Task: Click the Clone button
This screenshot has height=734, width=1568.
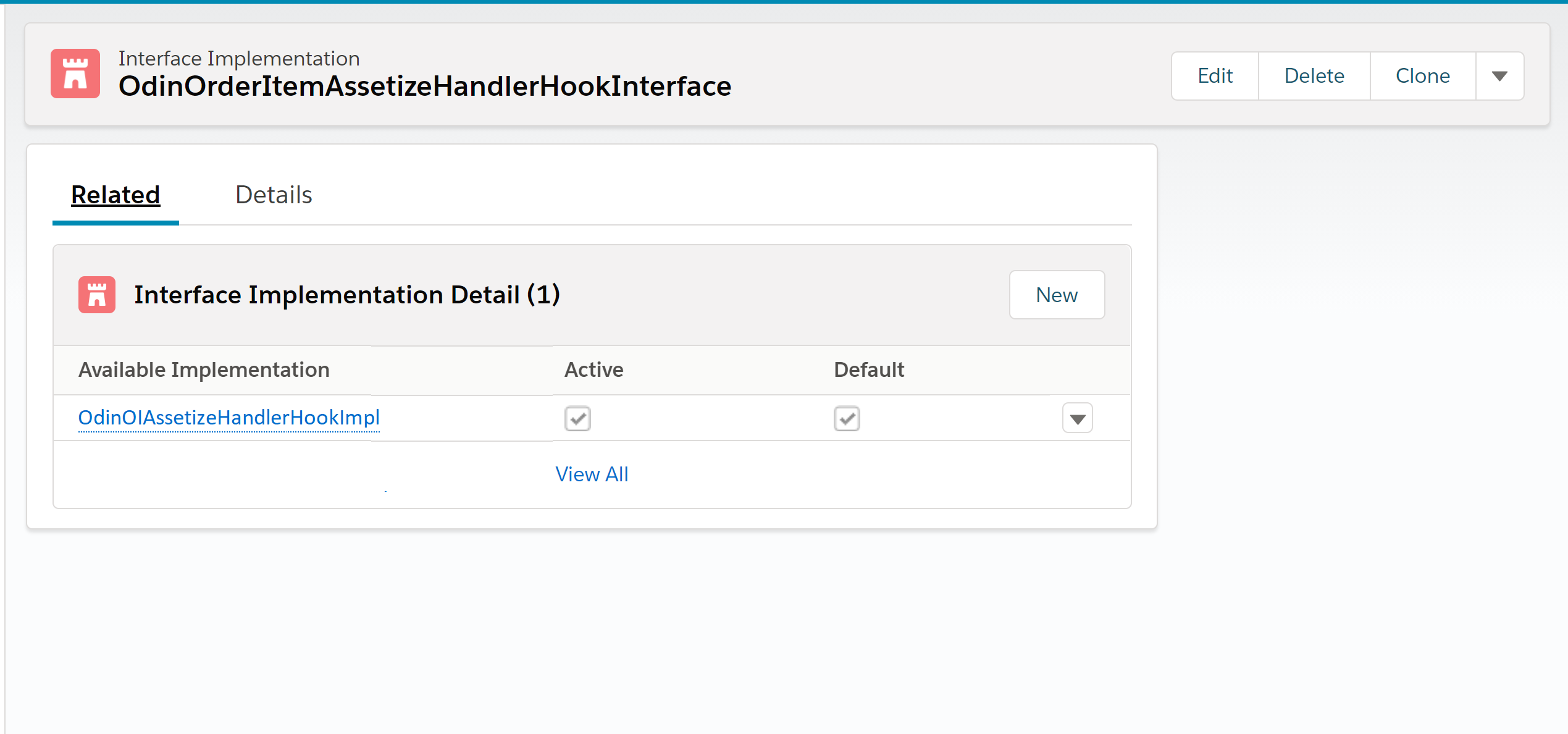Action: coord(1423,76)
